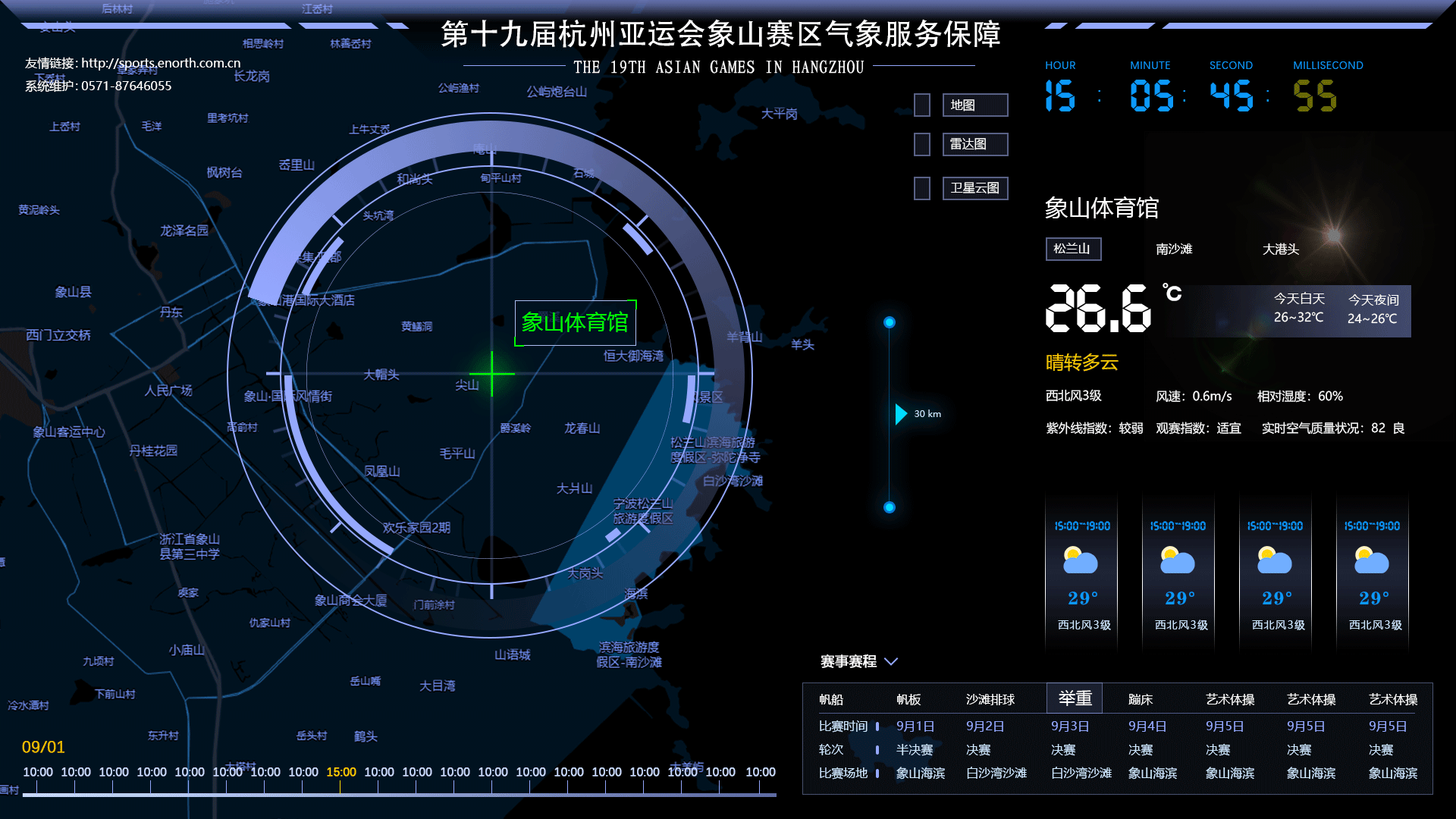Click the third hourly forecast cloud icon

[1274, 560]
